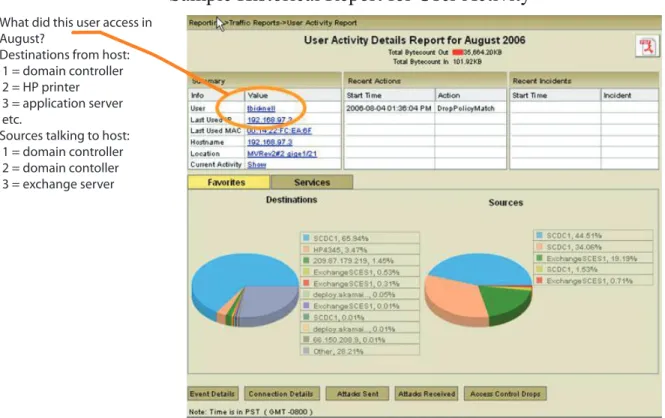The image size is (665, 418).
Task: Select legend entry ExchangeSCES1, 0.31%
Action: (360, 284)
